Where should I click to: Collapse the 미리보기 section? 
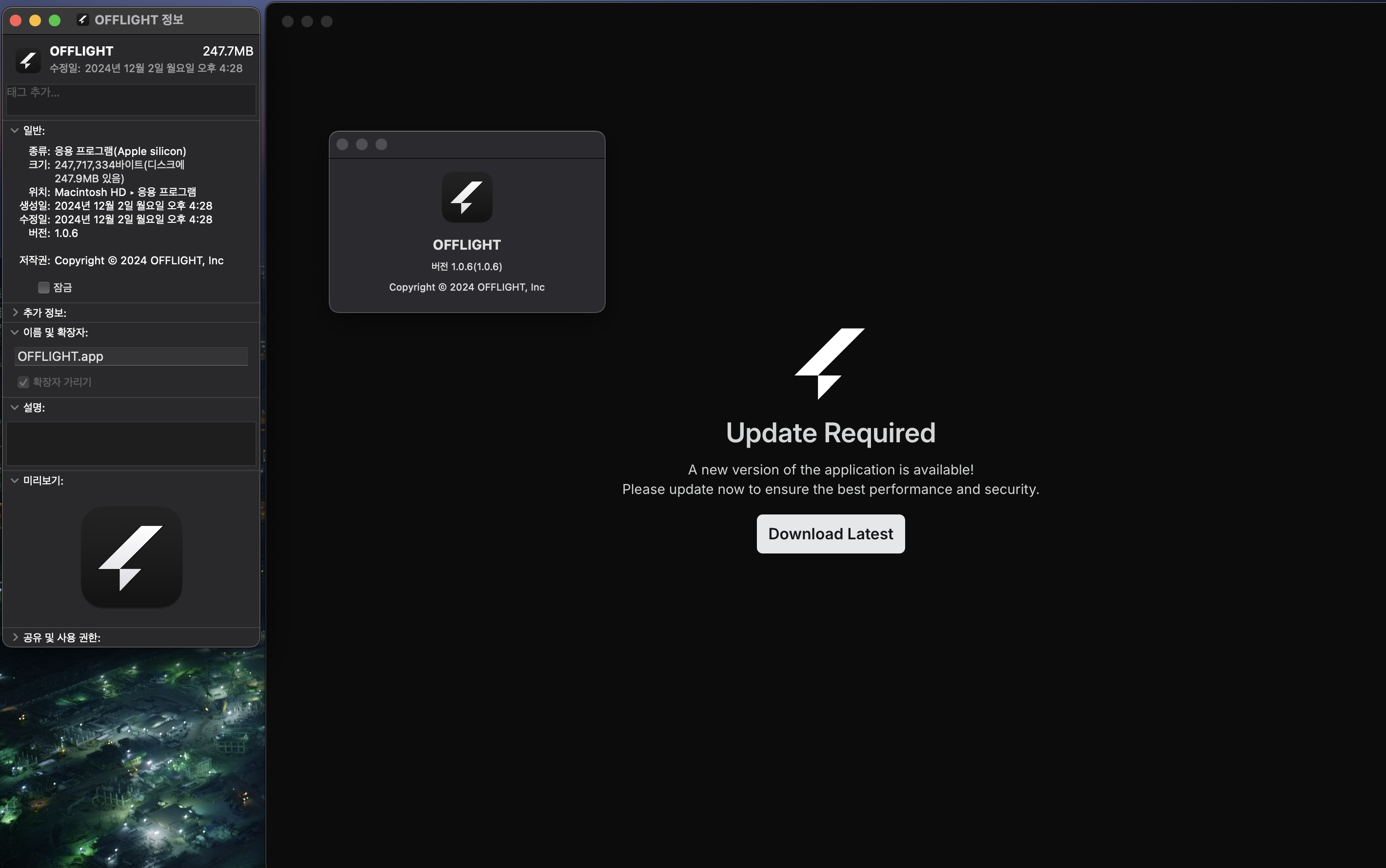point(15,480)
